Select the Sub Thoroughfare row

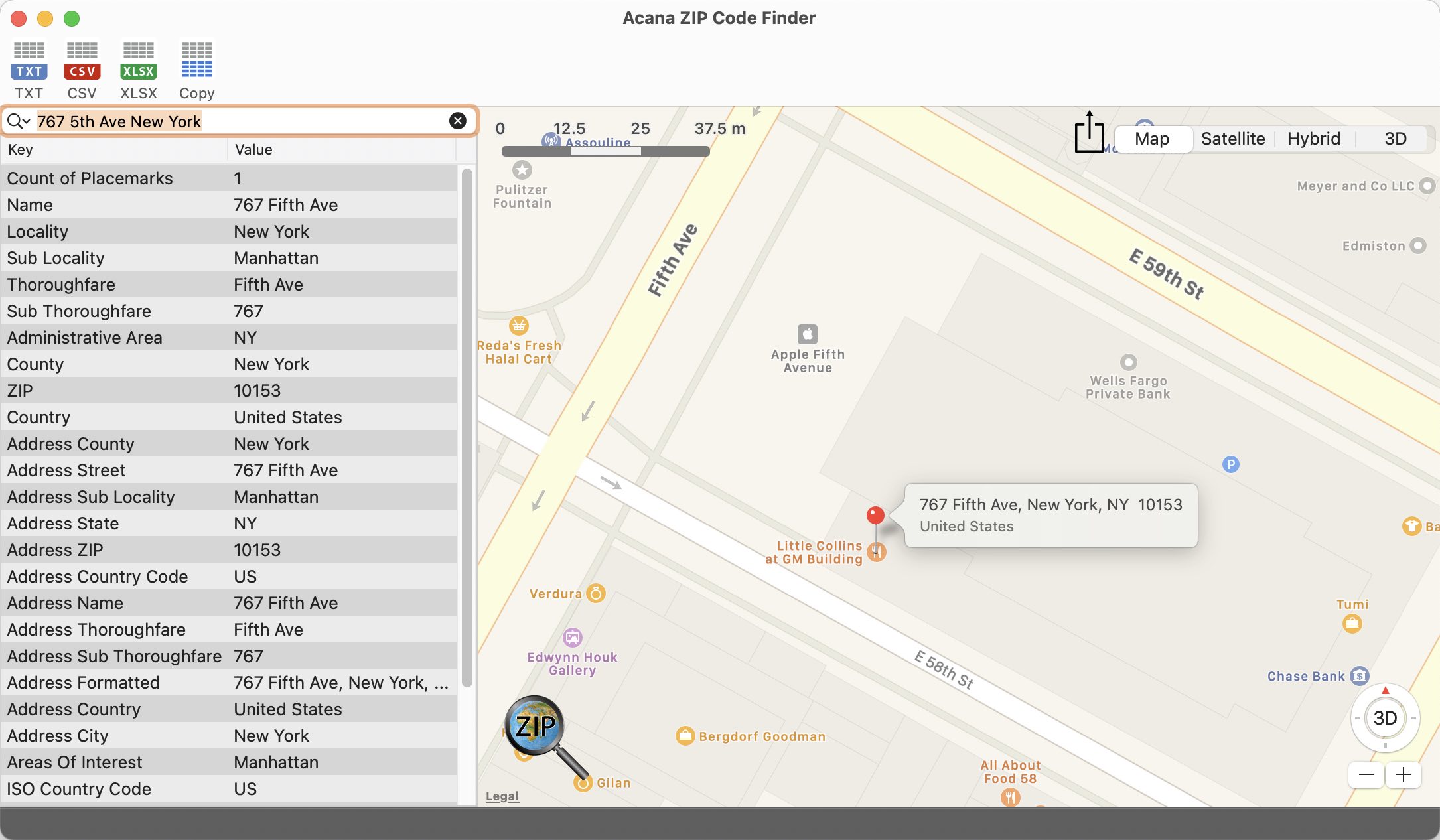(229, 311)
